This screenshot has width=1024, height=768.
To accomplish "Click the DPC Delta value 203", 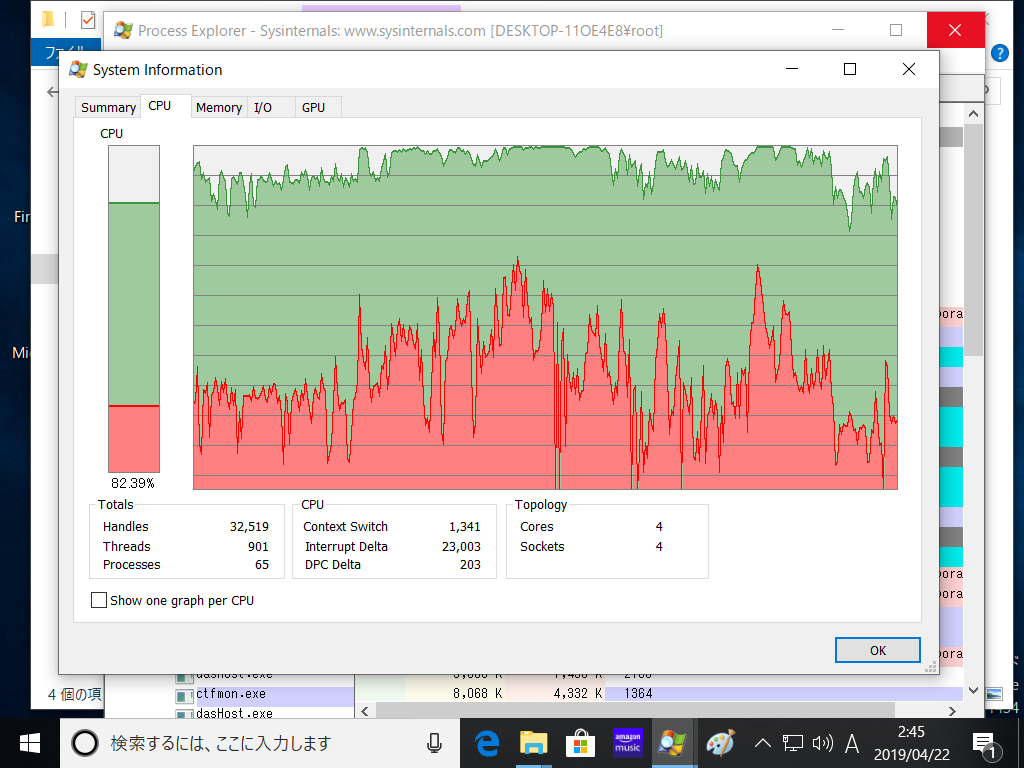I will click(x=470, y=564).
